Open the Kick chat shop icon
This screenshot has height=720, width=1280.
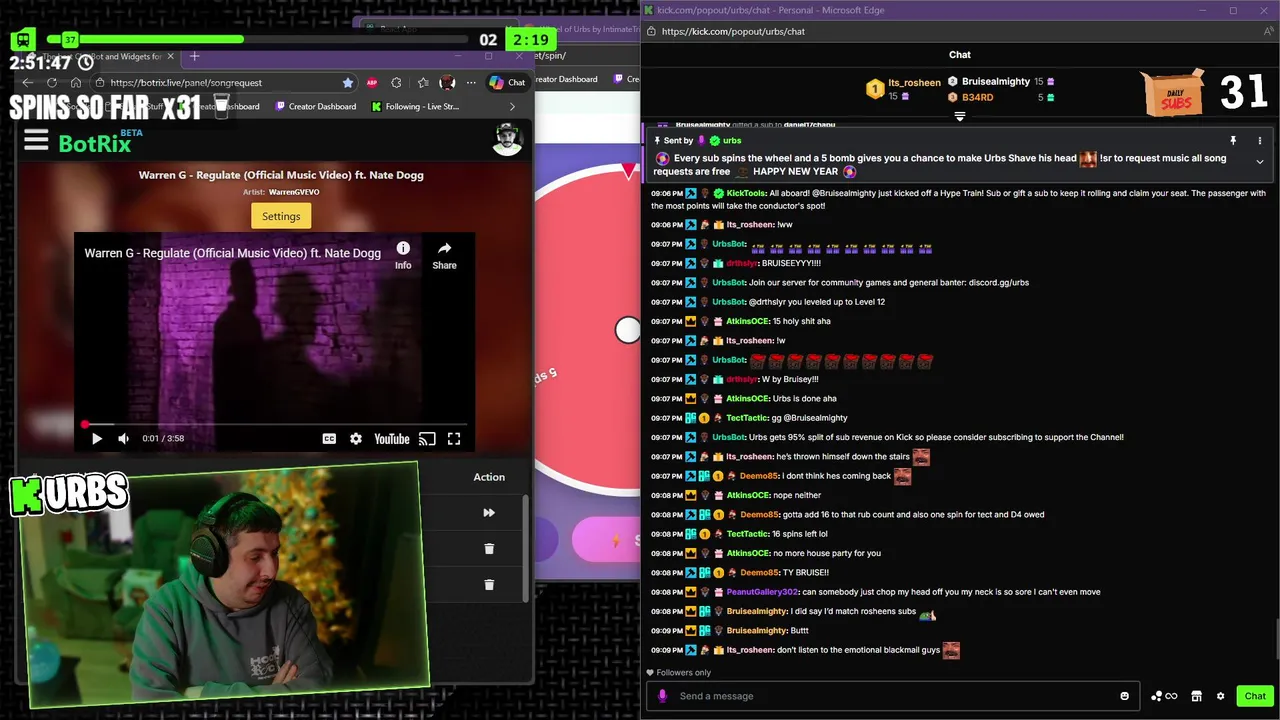click(x=1196, y=696)
